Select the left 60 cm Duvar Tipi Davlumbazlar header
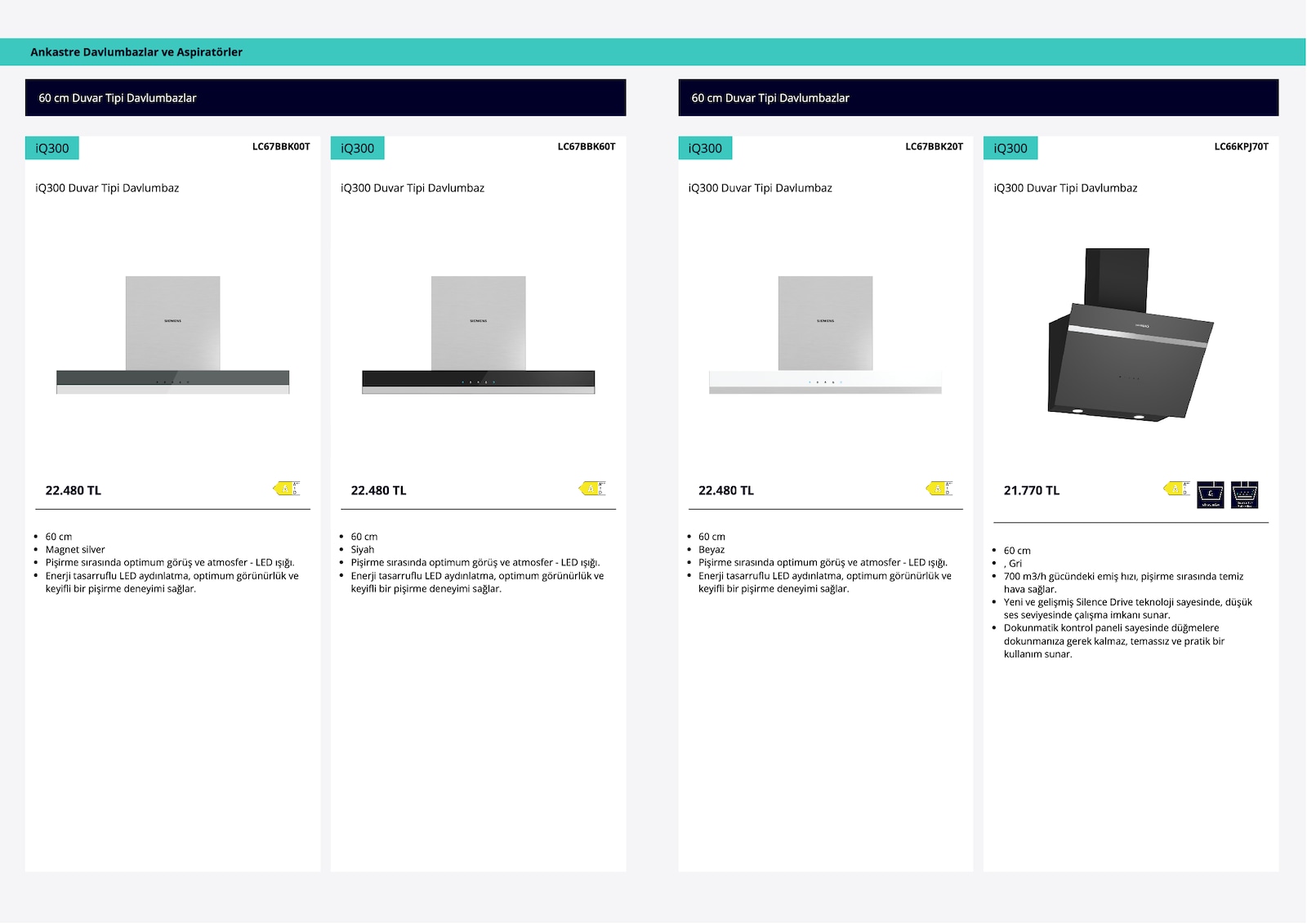This screenshot has width=1307, height=924. 325,97
